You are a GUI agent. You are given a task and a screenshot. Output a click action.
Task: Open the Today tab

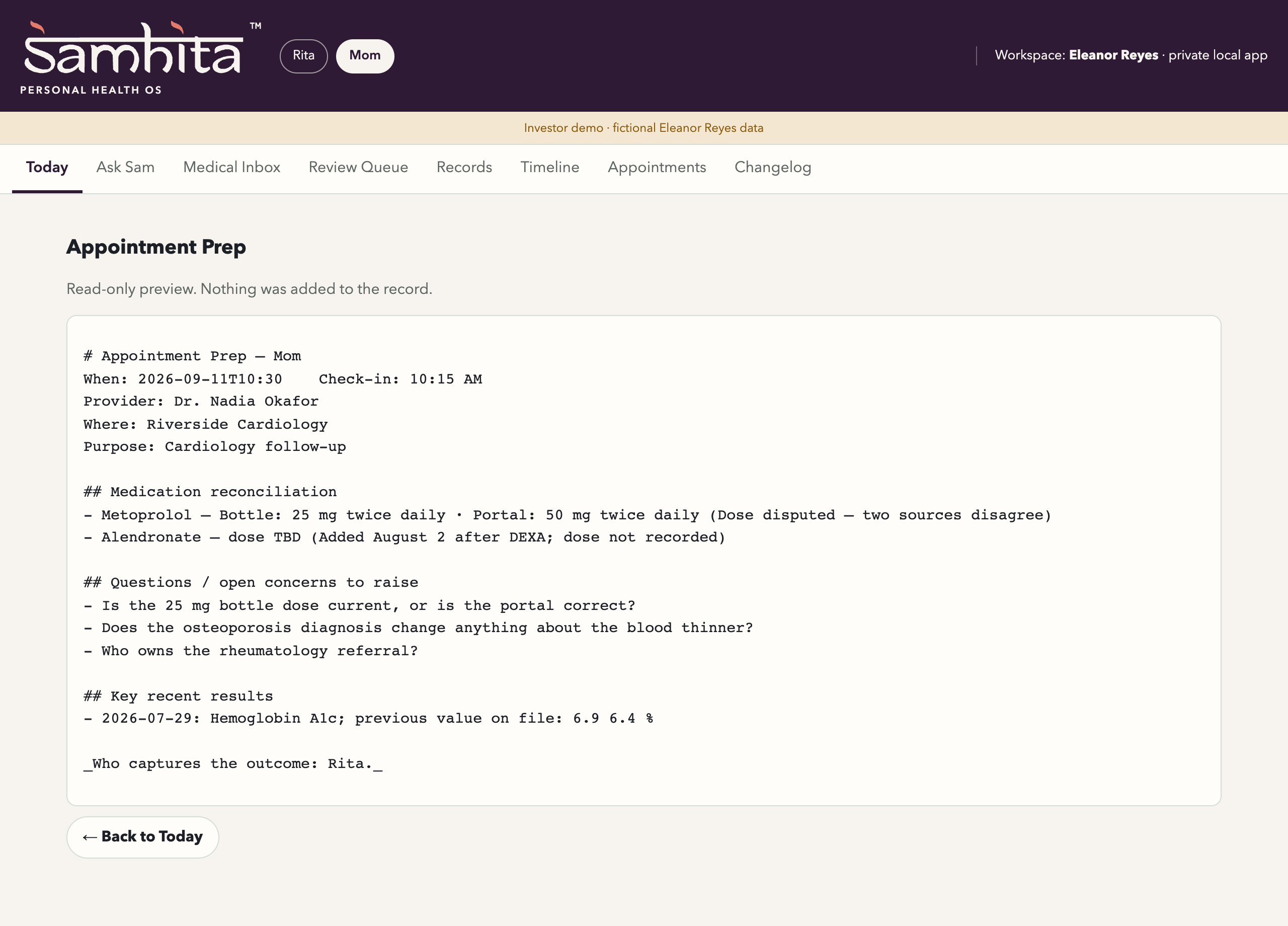47,168
